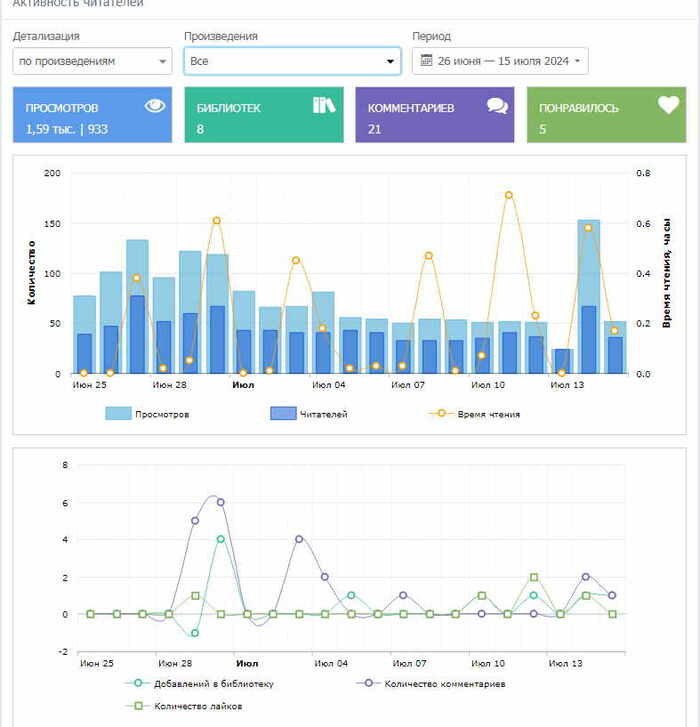Toggle Просмотров series in chart legend
The image size is (700, 727).
[x=147, y=414]
